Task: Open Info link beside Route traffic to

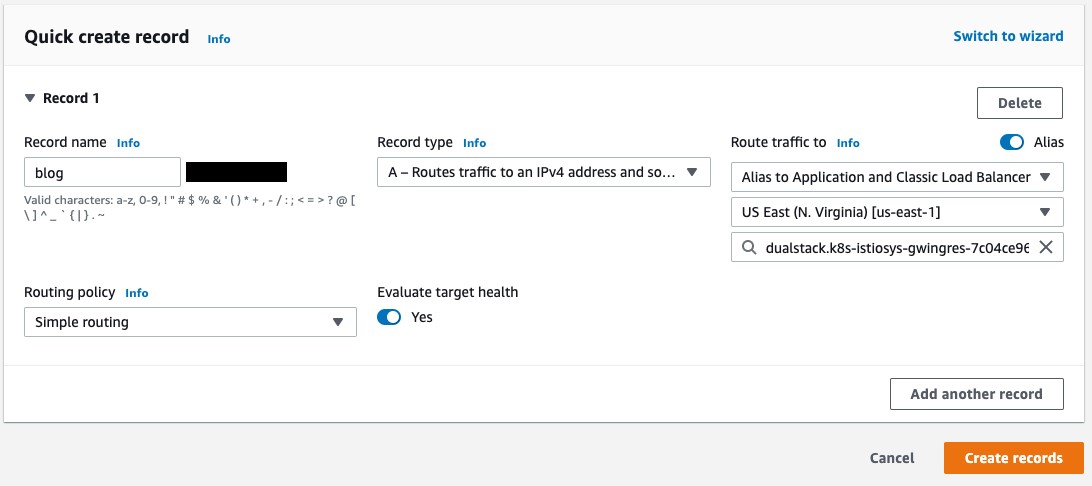Action: (848, 143)
